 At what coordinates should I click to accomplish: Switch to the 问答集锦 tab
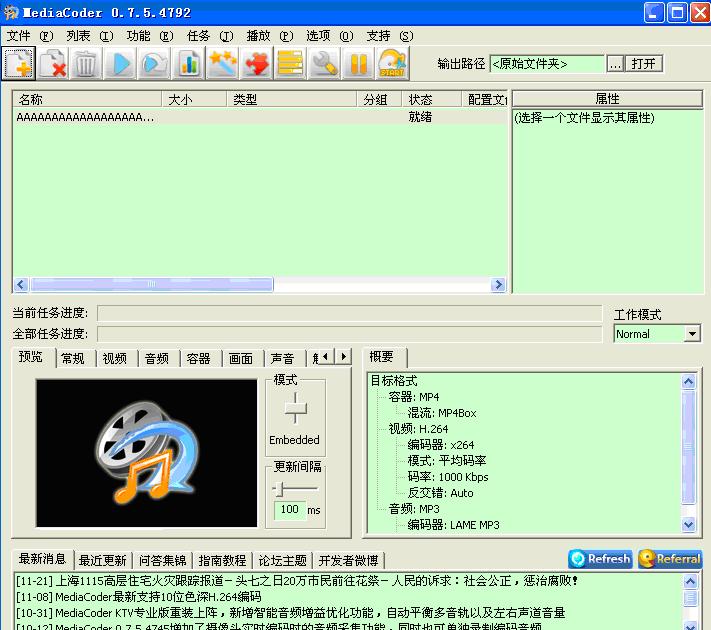click(162, 561)
